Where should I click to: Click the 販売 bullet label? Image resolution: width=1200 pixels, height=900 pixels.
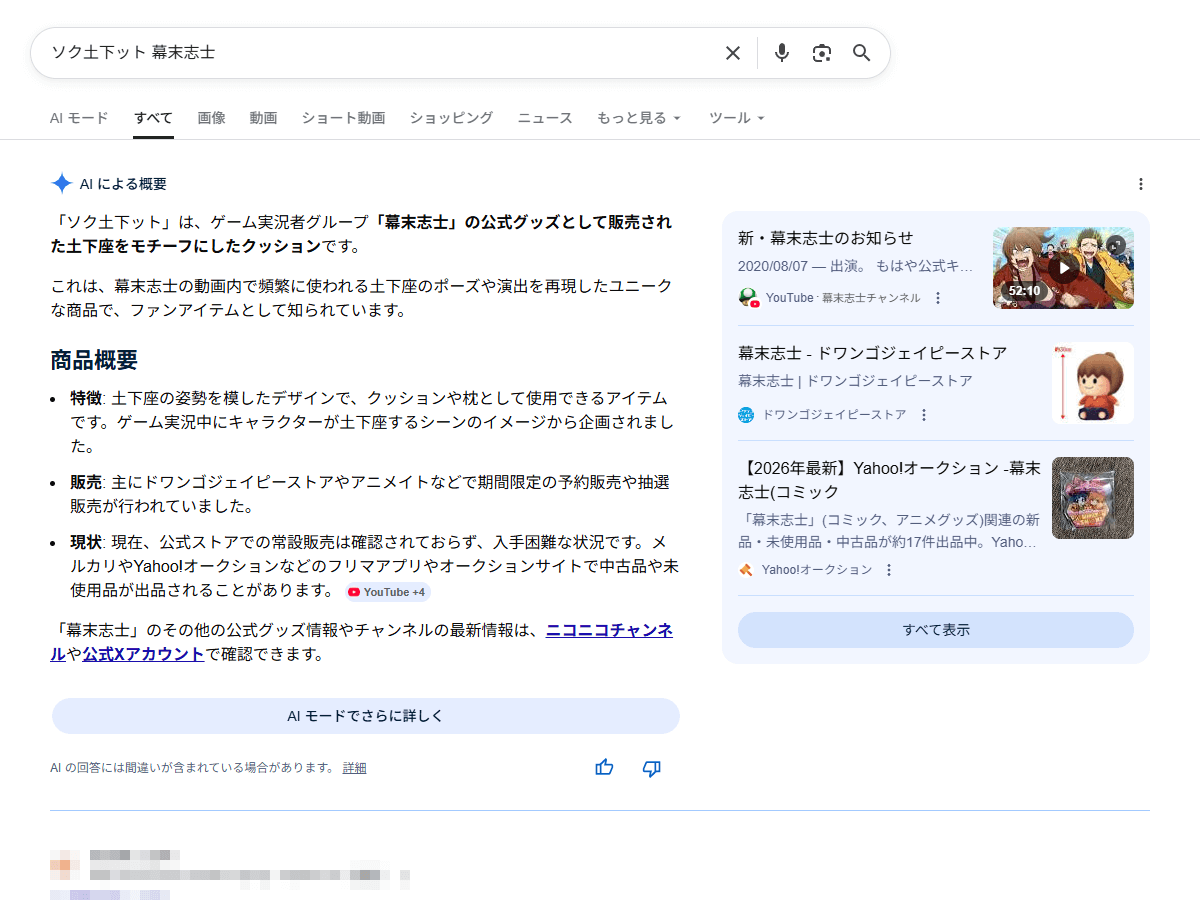point(86,482)
